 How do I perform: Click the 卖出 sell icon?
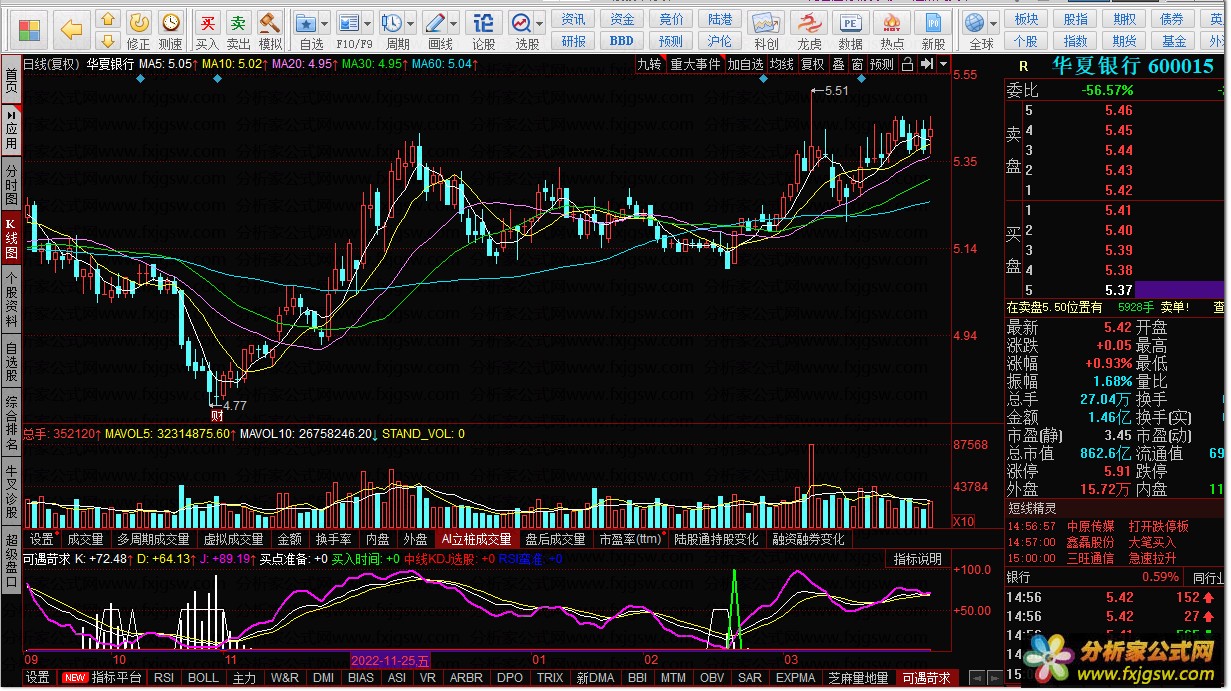tap(238, 22)
